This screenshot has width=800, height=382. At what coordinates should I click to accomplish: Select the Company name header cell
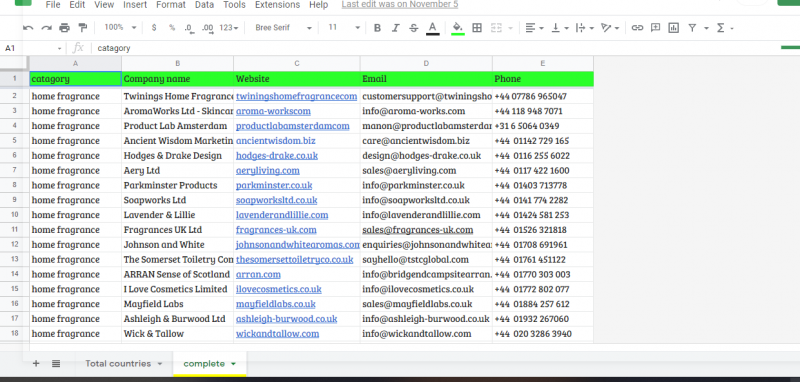pos(178,79)
